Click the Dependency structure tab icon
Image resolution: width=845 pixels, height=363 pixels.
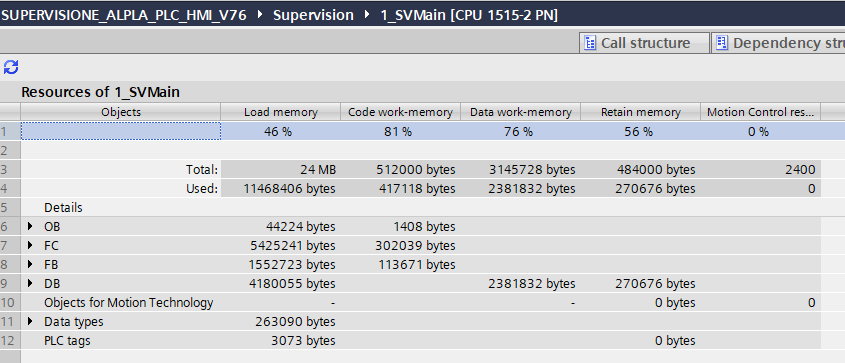[x=722, y=43]
